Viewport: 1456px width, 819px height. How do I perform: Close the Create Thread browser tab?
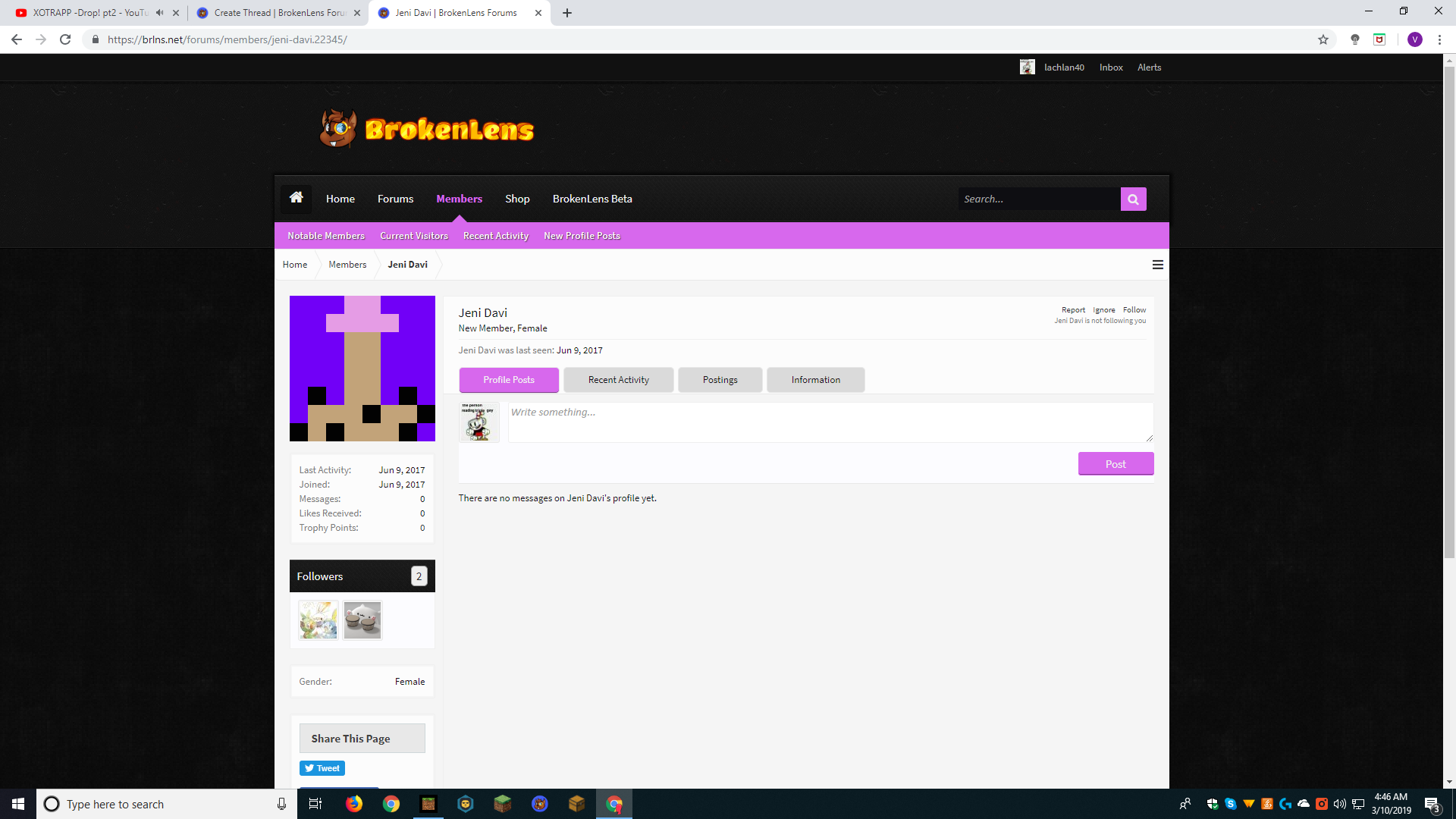pyautogui.click(x=357, y=13)
